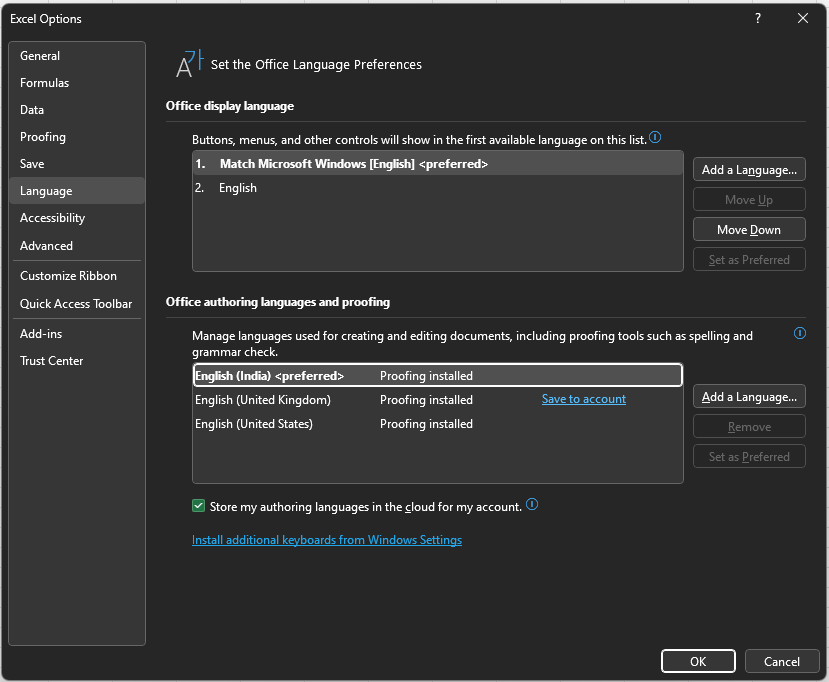Click info icon next to authoring languages description
Screen dimensions: 829x682
[799, 333]
